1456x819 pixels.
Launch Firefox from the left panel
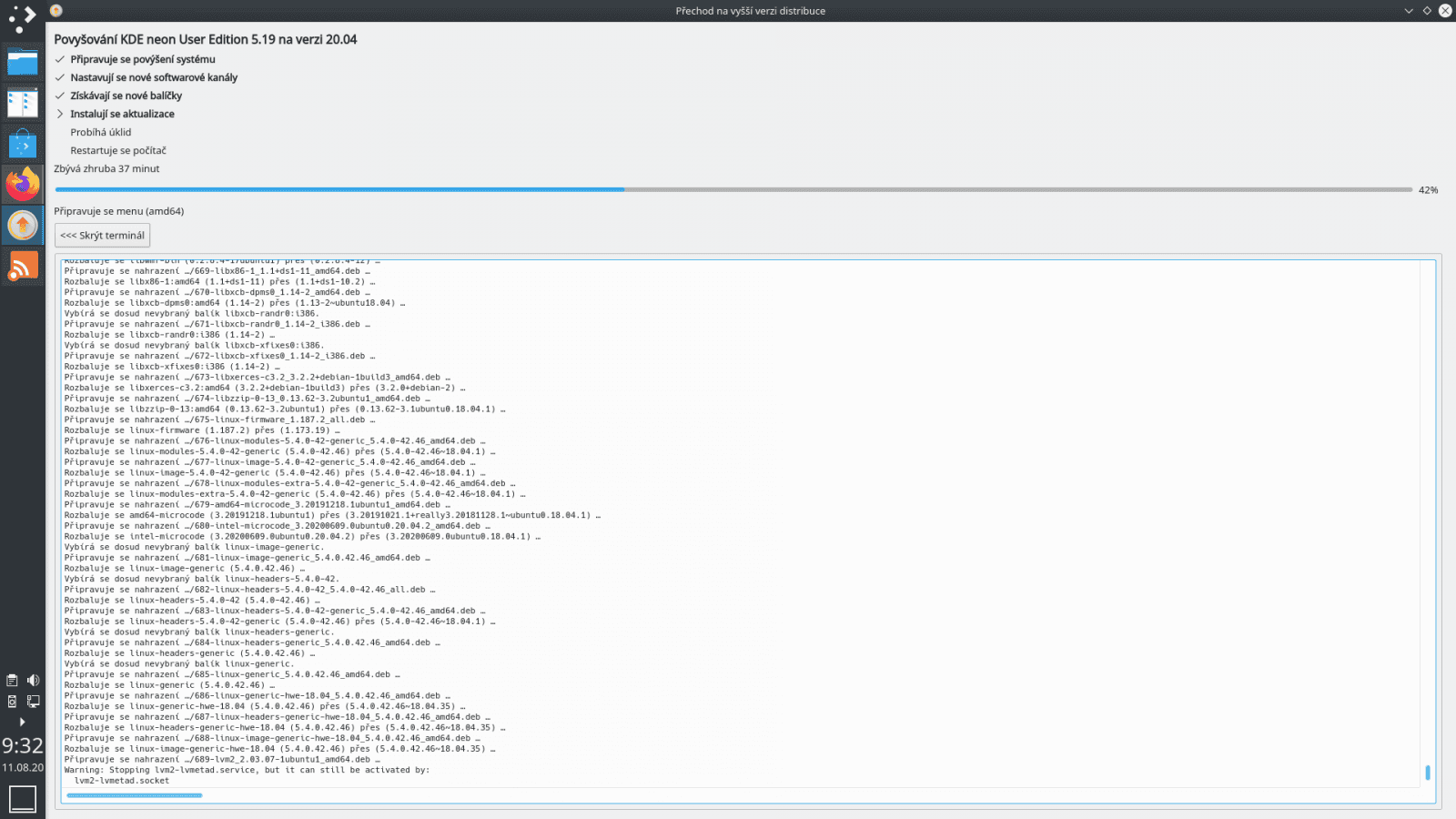coord(22,183)
